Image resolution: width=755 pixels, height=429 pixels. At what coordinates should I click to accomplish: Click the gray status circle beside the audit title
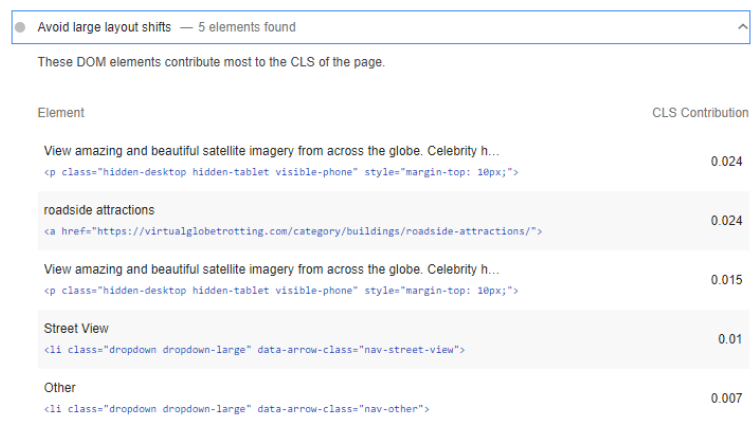[x=20, y=28]
